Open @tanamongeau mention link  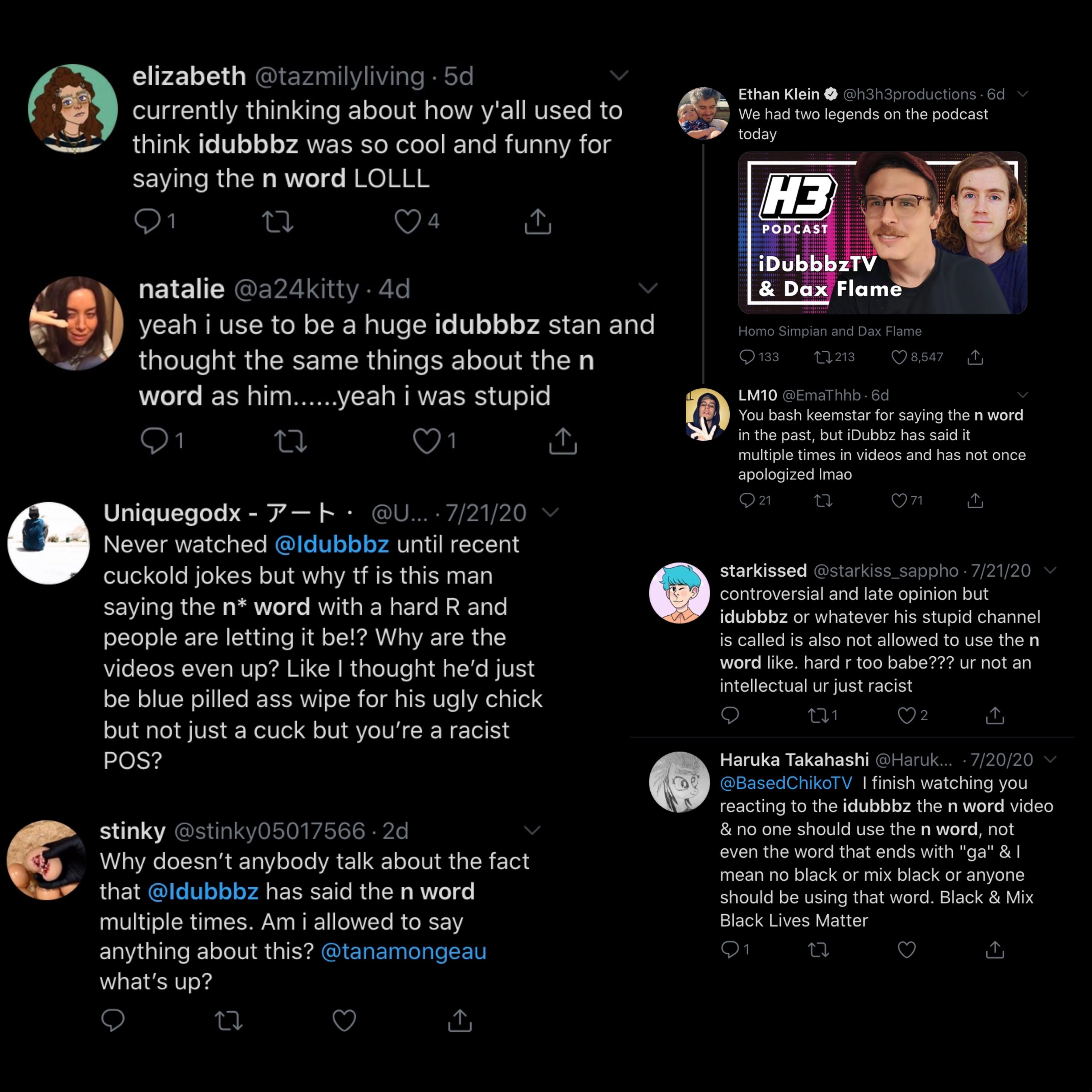tap(404, 952)
